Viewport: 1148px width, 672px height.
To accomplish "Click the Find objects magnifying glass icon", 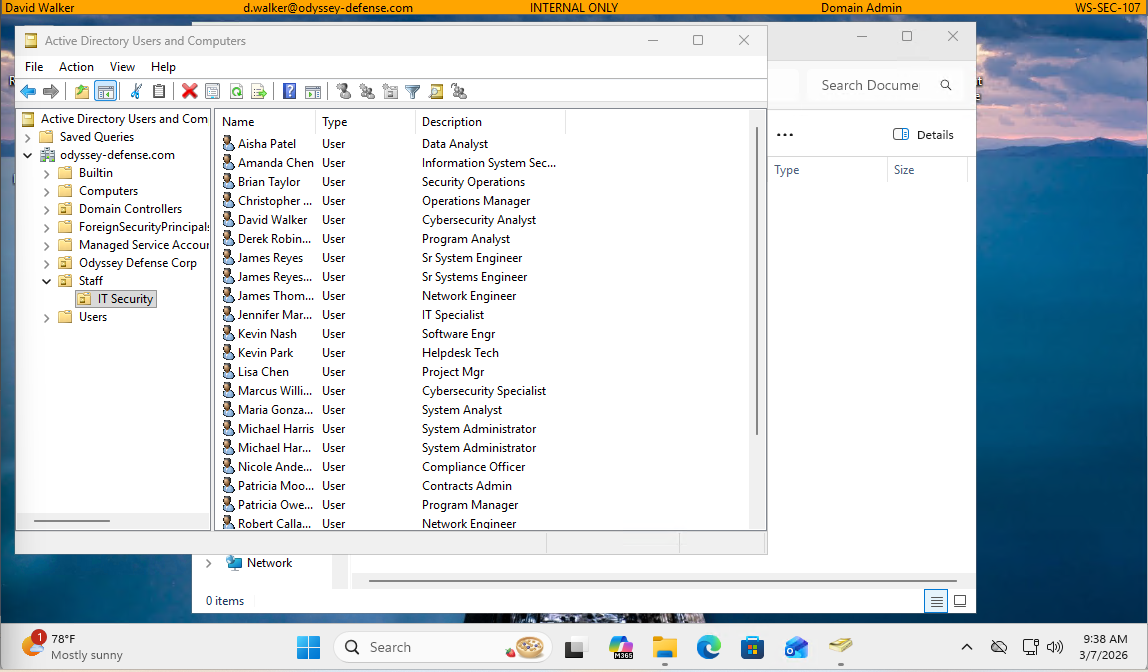I will pyautogui.click(x=435, y=91).
